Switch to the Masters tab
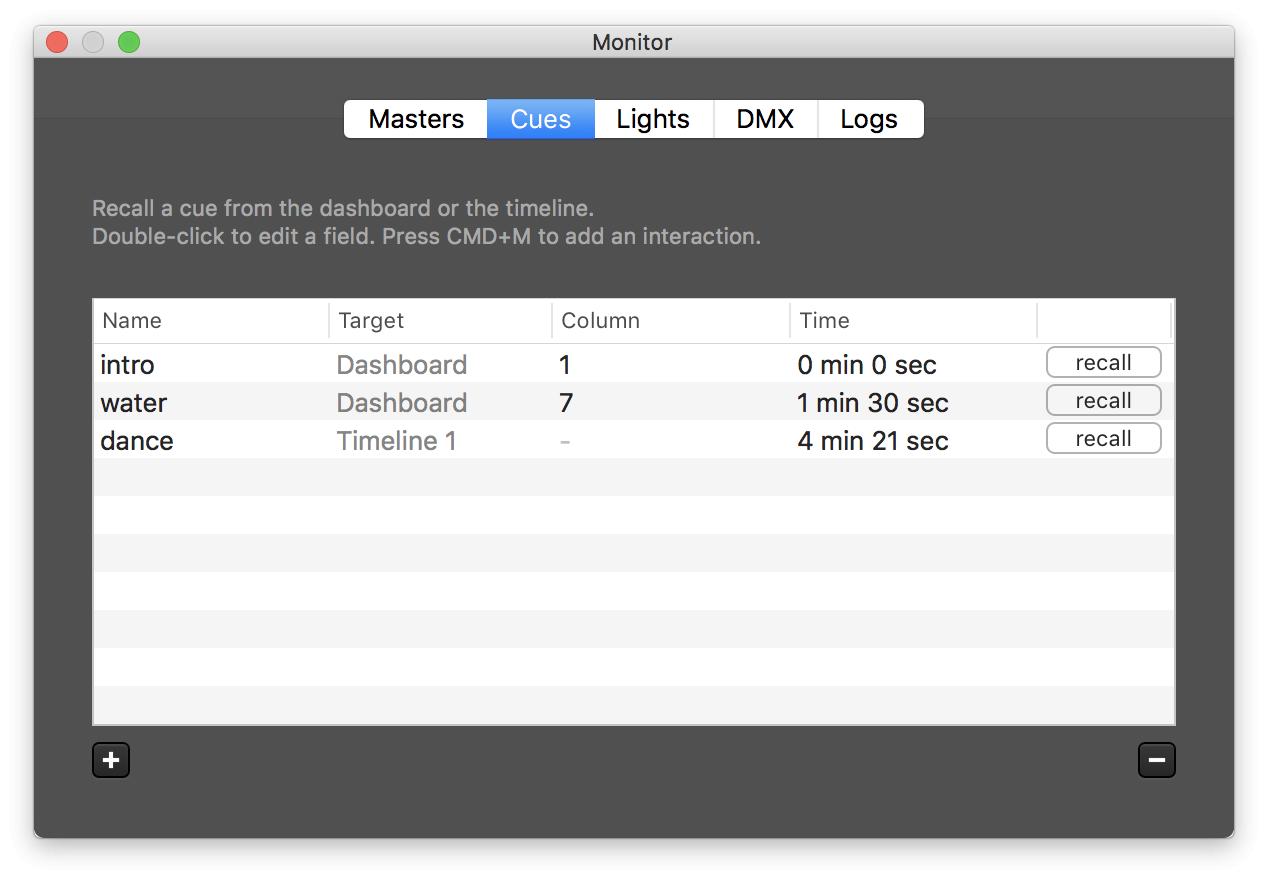This screenshot has height=880, width=1268. pyautogui.click(x=416, y=119)
